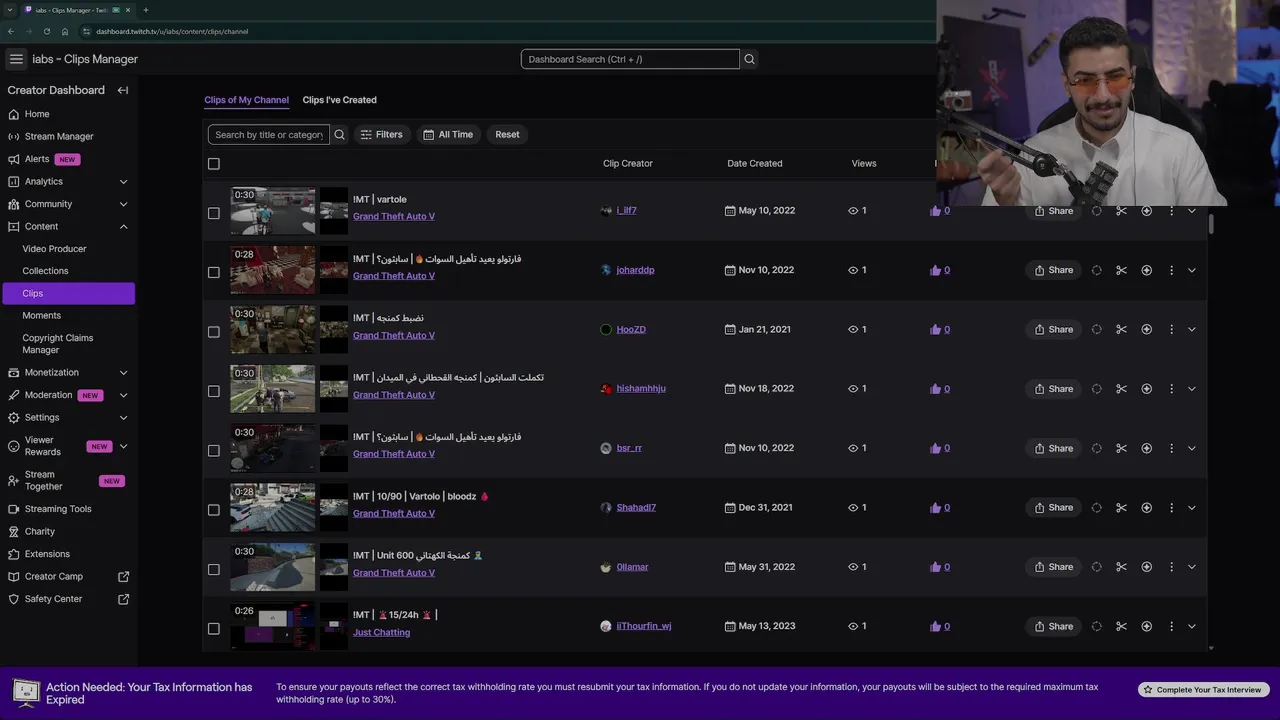Open the hamburger navigation menu
The image size is (1280, 720).
coord(16,59)
